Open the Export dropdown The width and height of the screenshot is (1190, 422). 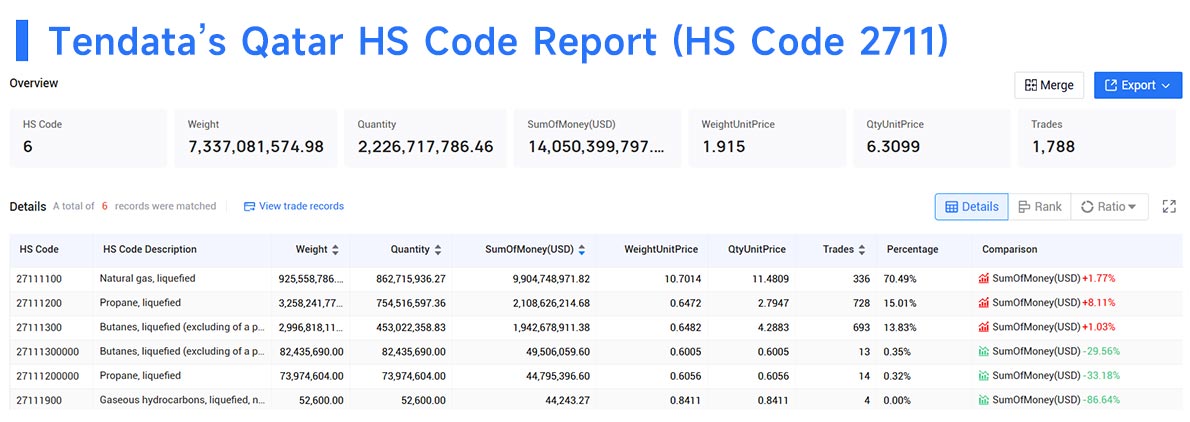(x=1138, y=85)
